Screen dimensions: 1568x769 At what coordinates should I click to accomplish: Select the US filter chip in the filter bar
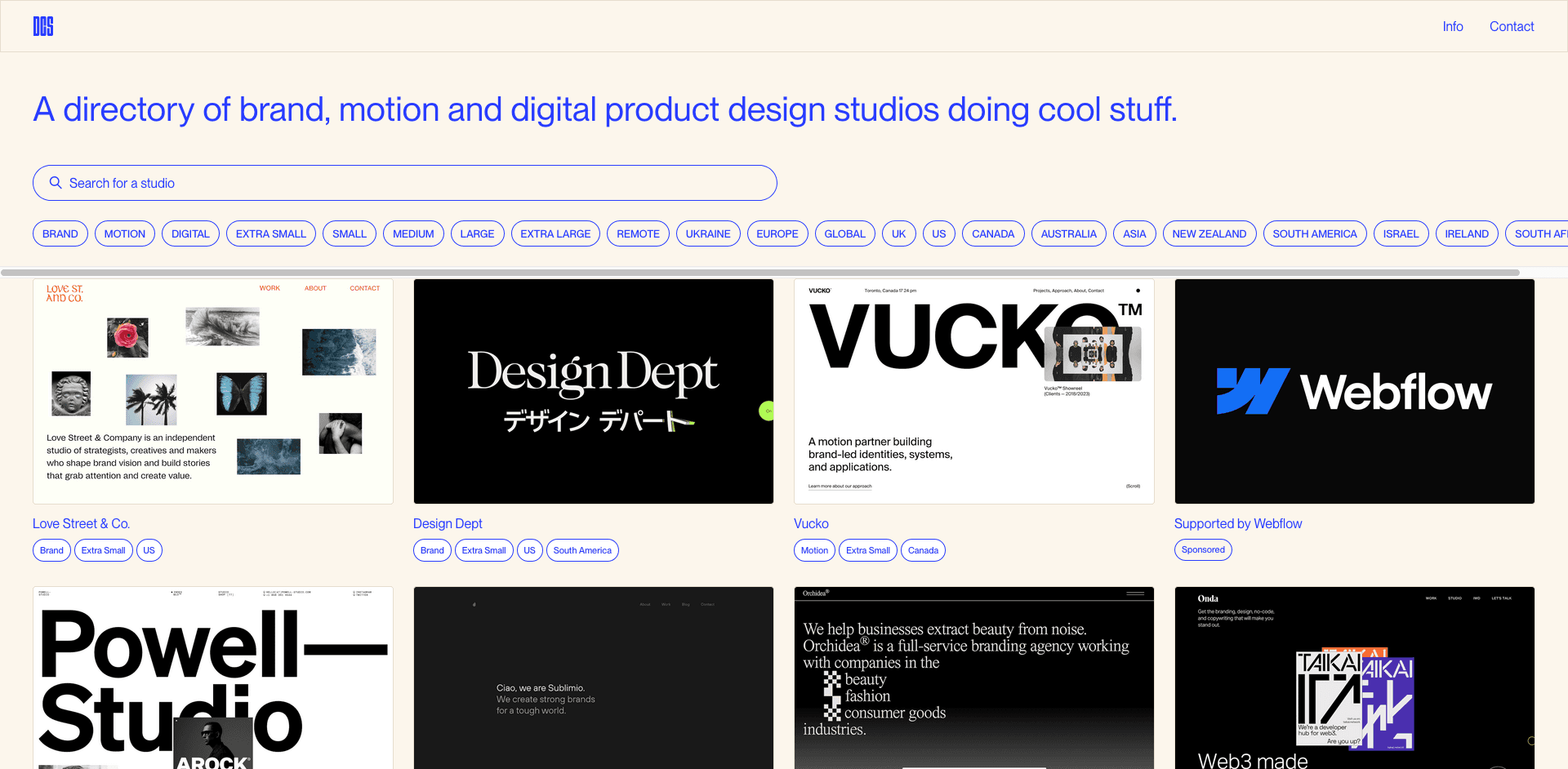[939, 233]
